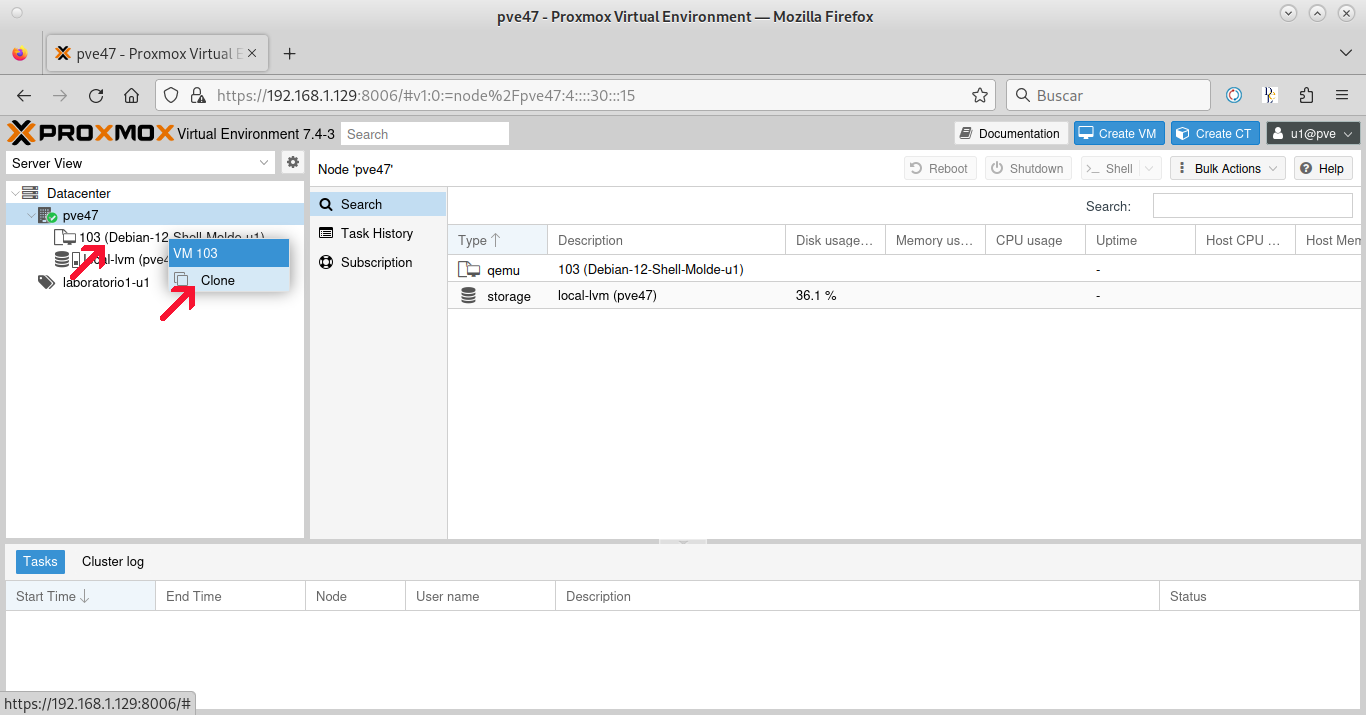Viewport: 1366px width, 715px height.
Task: Bookmark this page with the star icon
Action: [980, 96]
